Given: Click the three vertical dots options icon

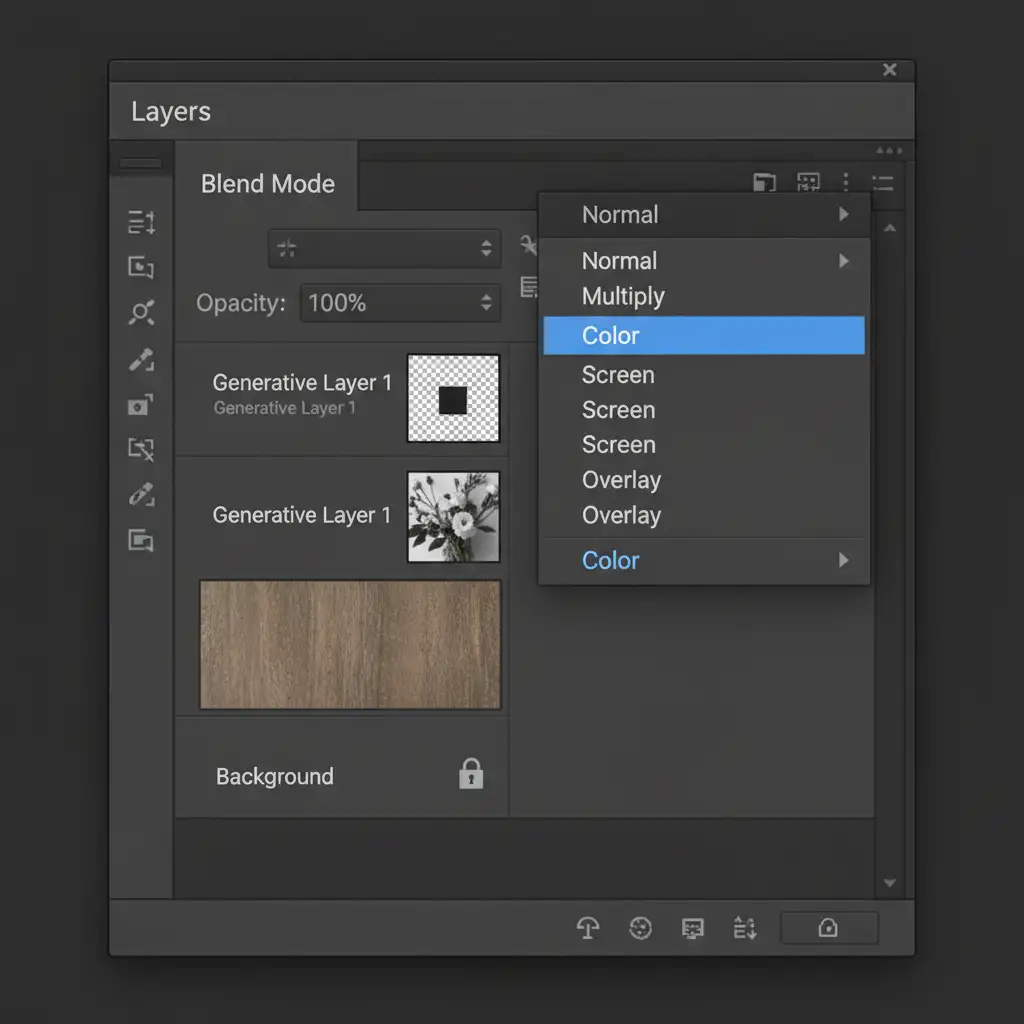Looking at the screenshot, I should [846, 182].
